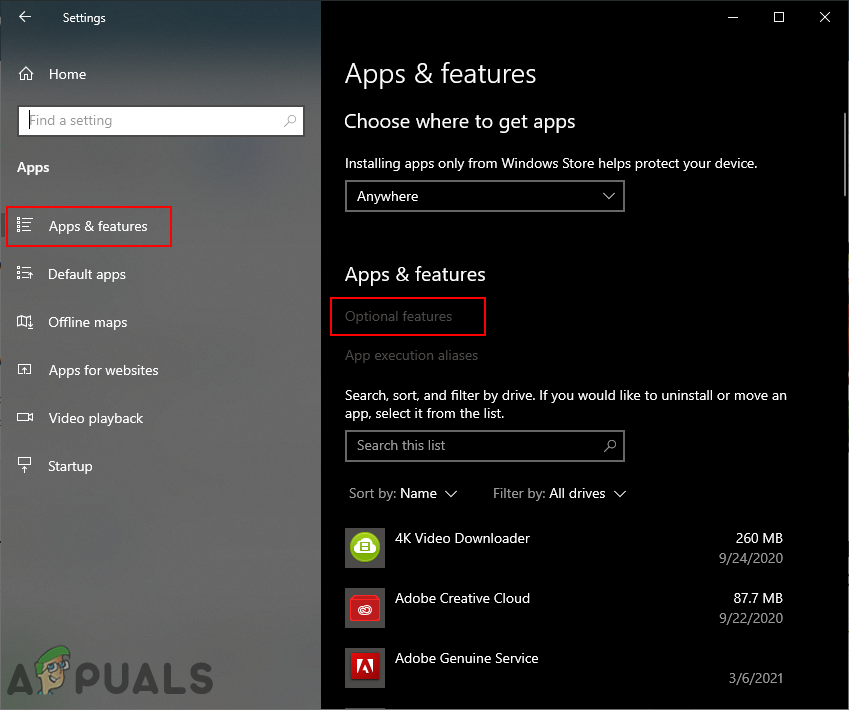Close the Settings window
The height and width of the screenshot is (710, 849).
(825, 17)
